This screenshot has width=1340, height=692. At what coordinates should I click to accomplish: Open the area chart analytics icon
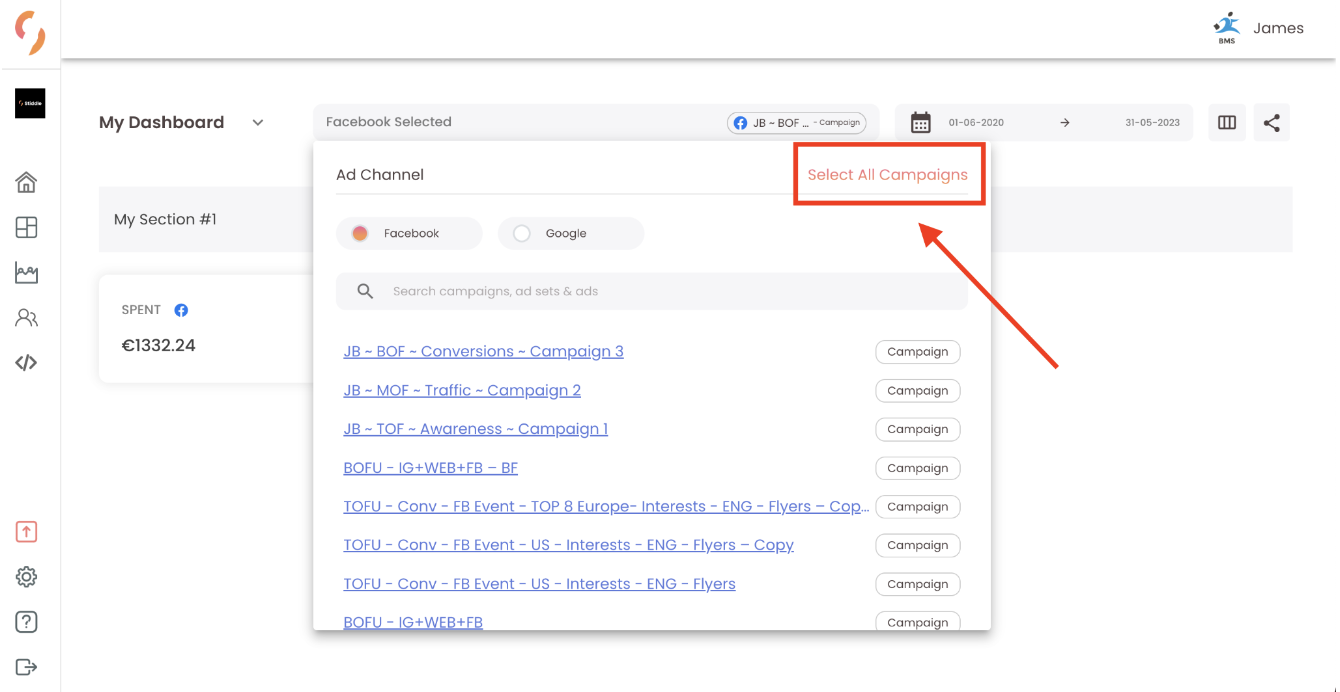point(27,272)
